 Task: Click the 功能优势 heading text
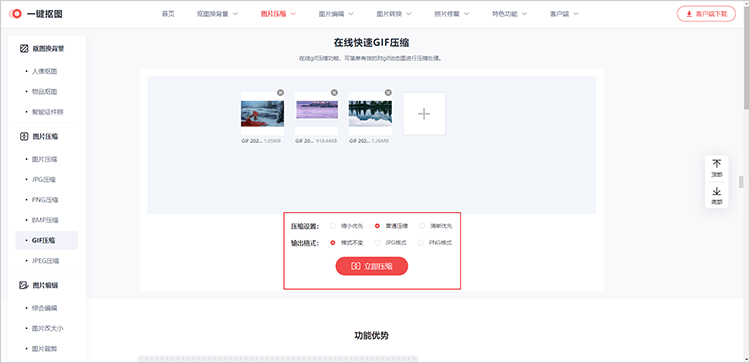[x=372, y=336]
